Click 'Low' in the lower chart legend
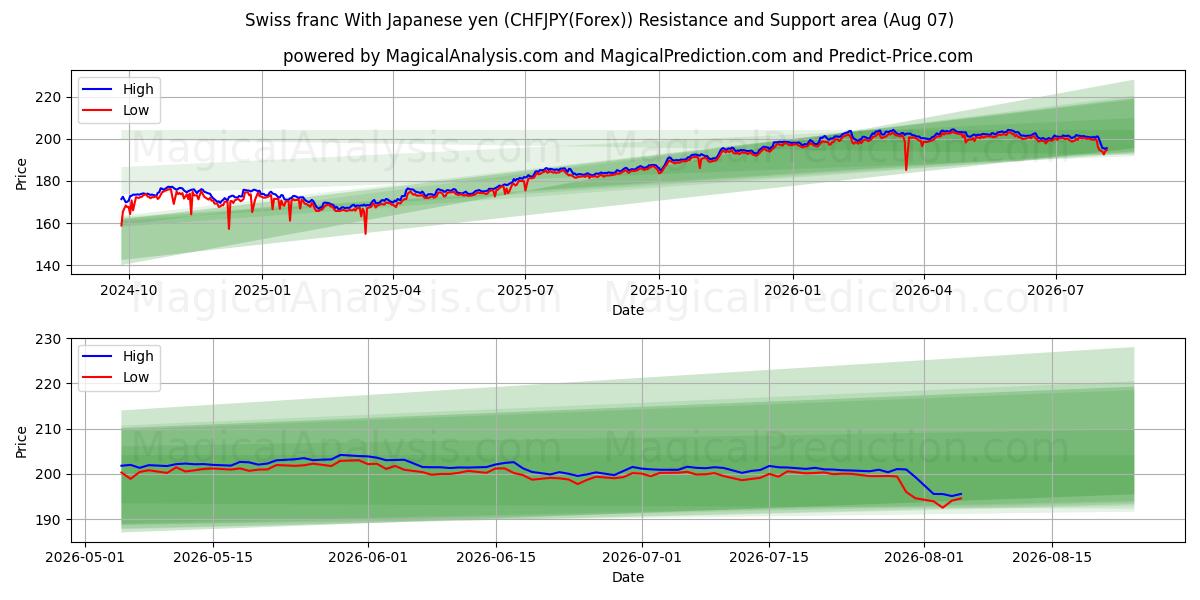This screenshot has height=600, width=1200. [x=136, y=377]
